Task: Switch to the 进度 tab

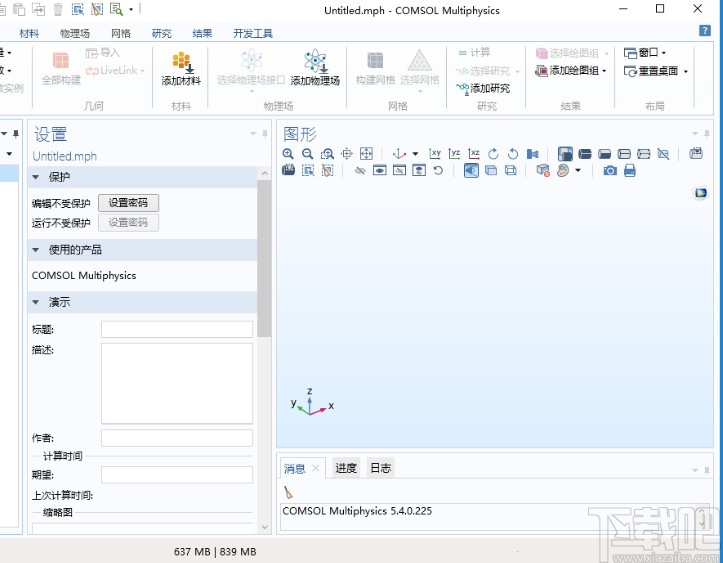Action: (346, 468)
